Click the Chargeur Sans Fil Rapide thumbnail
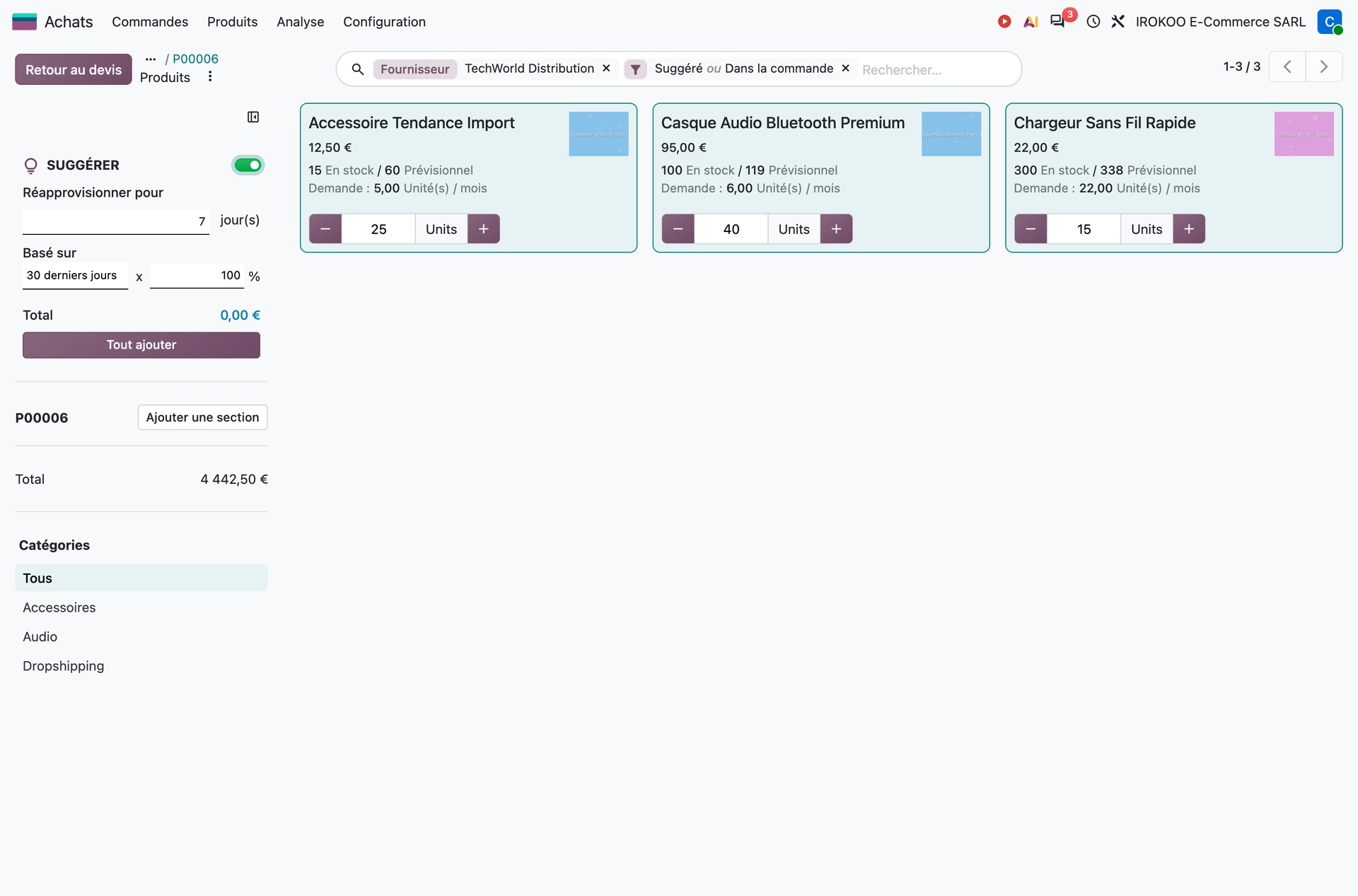Image resolution: width=1358 pixels, height=896 pixels. tap(1304, 134)
